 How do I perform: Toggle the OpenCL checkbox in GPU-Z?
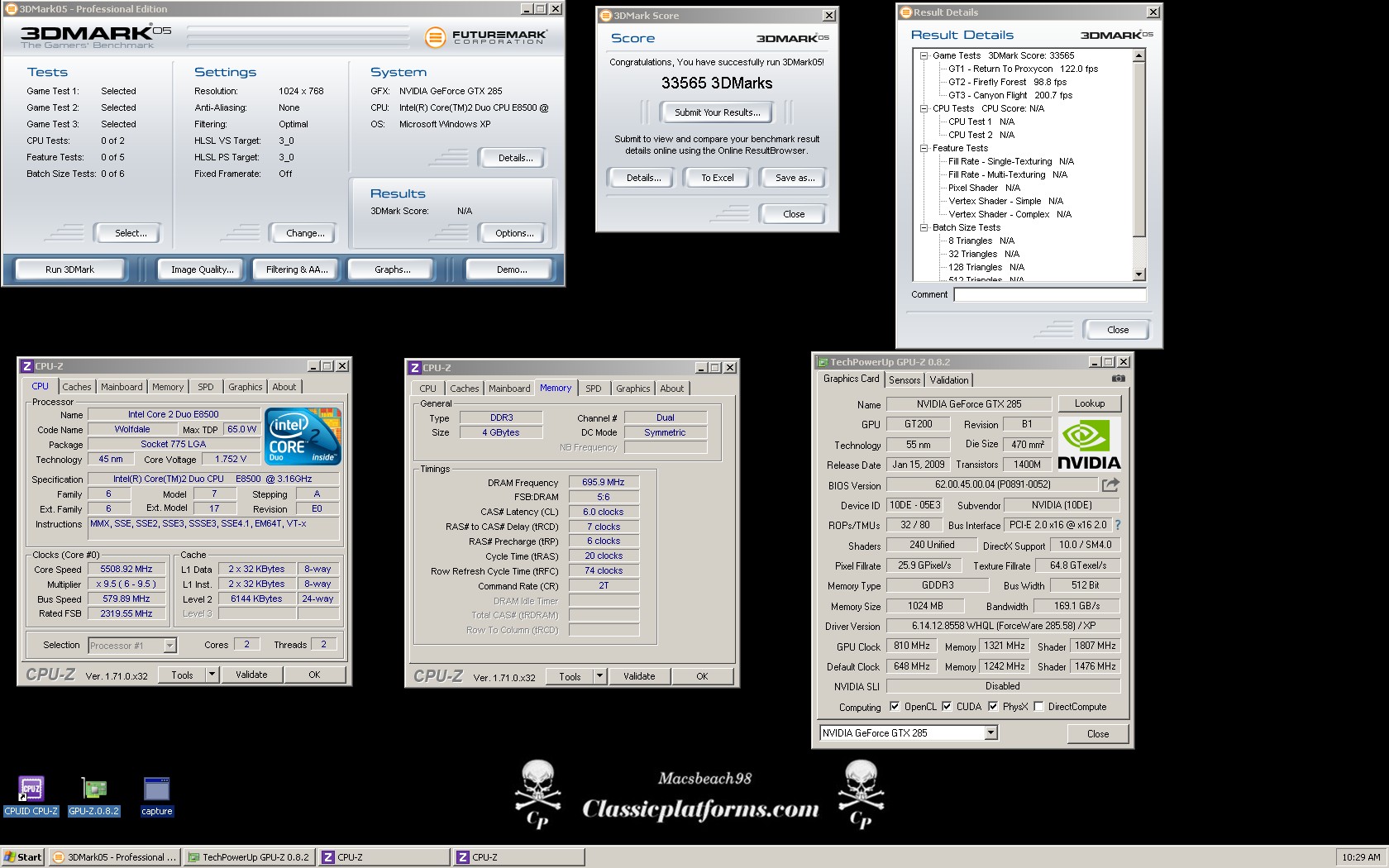tap(895, 707)
